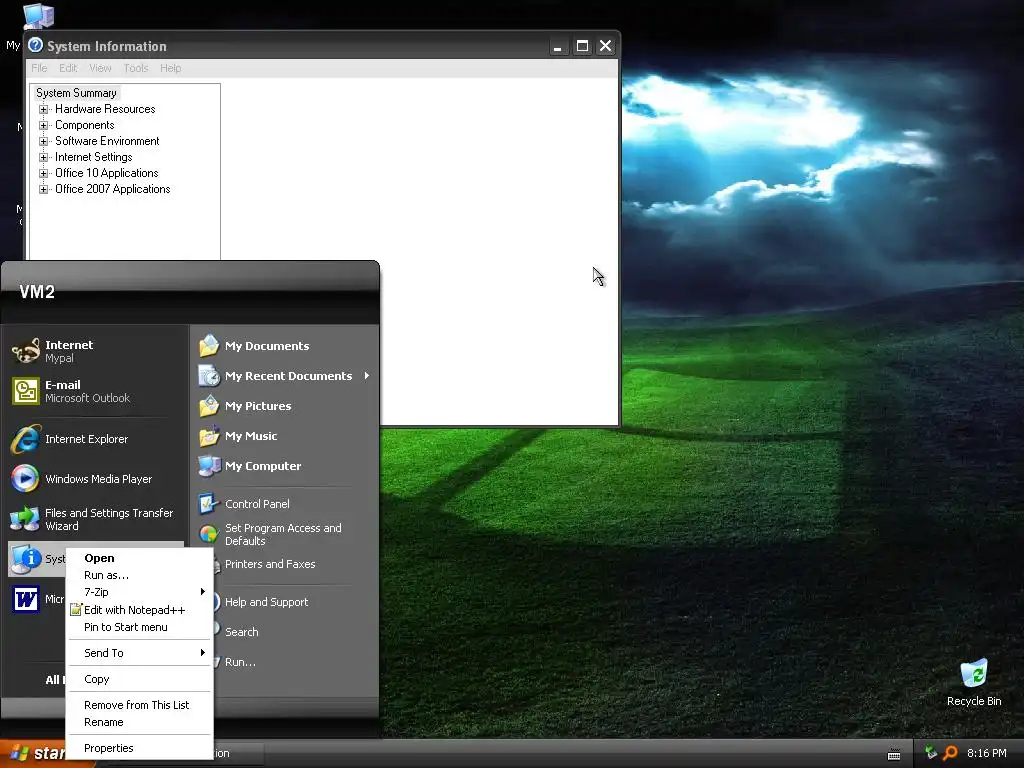The width and height of the screenshot is (1024, 768).
Task: Select Pin to Start menu
Action: pyautogui.click(x=140, y=627)
